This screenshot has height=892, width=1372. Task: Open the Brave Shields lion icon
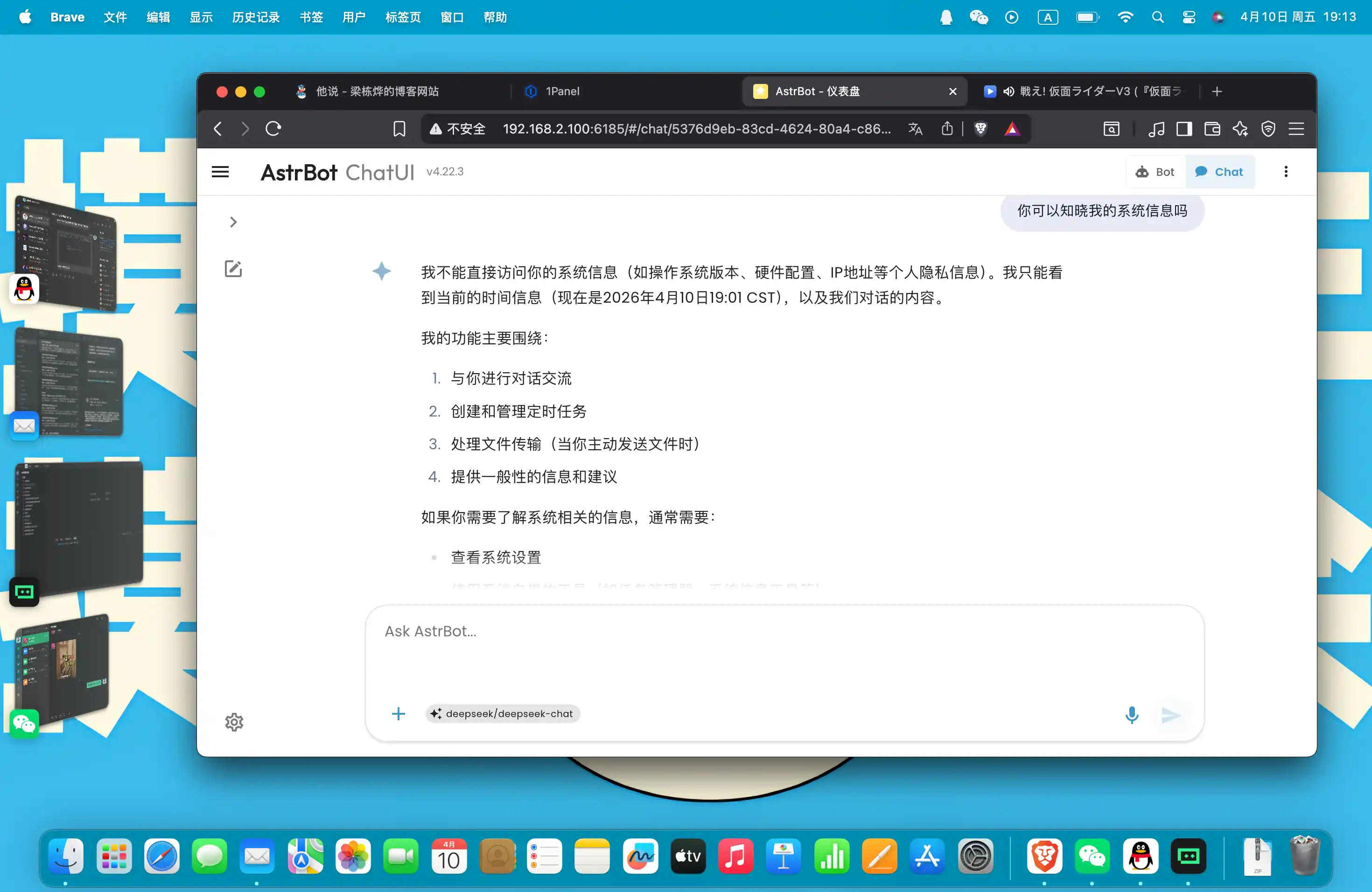980,128
